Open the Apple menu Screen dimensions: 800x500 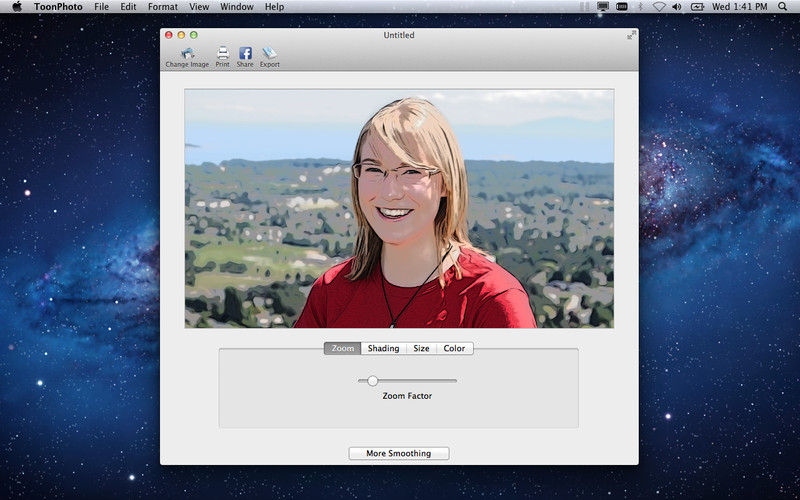pyautogui.click(x=17, y=7)
